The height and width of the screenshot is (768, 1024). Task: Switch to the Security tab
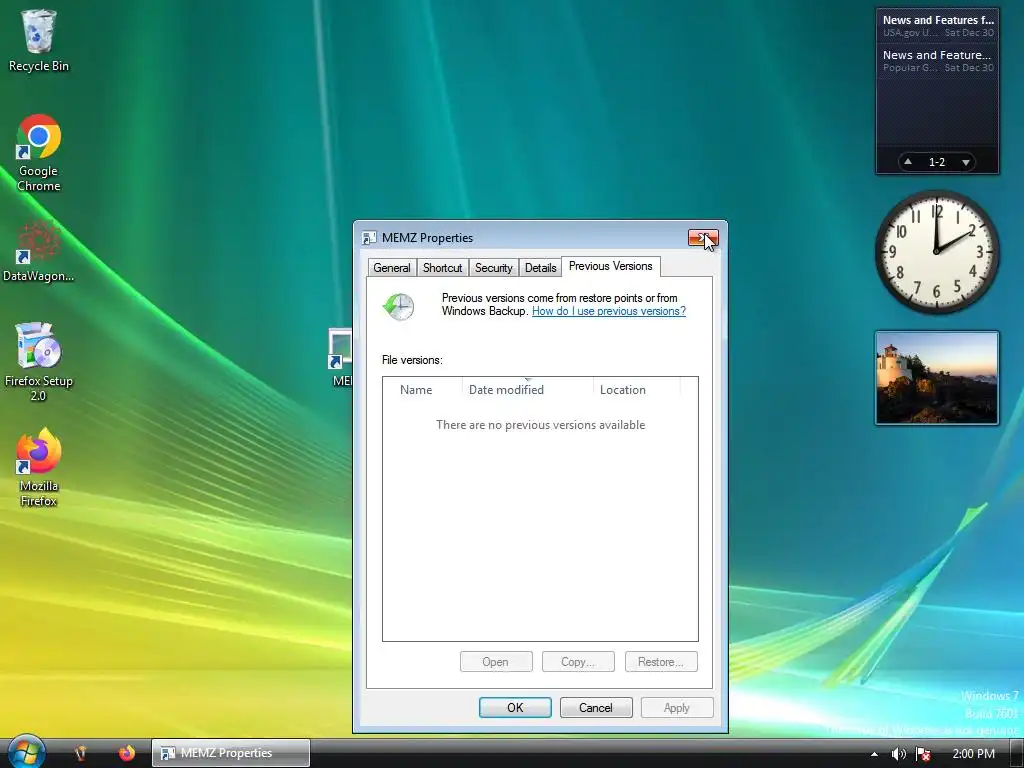coord(494,268)
